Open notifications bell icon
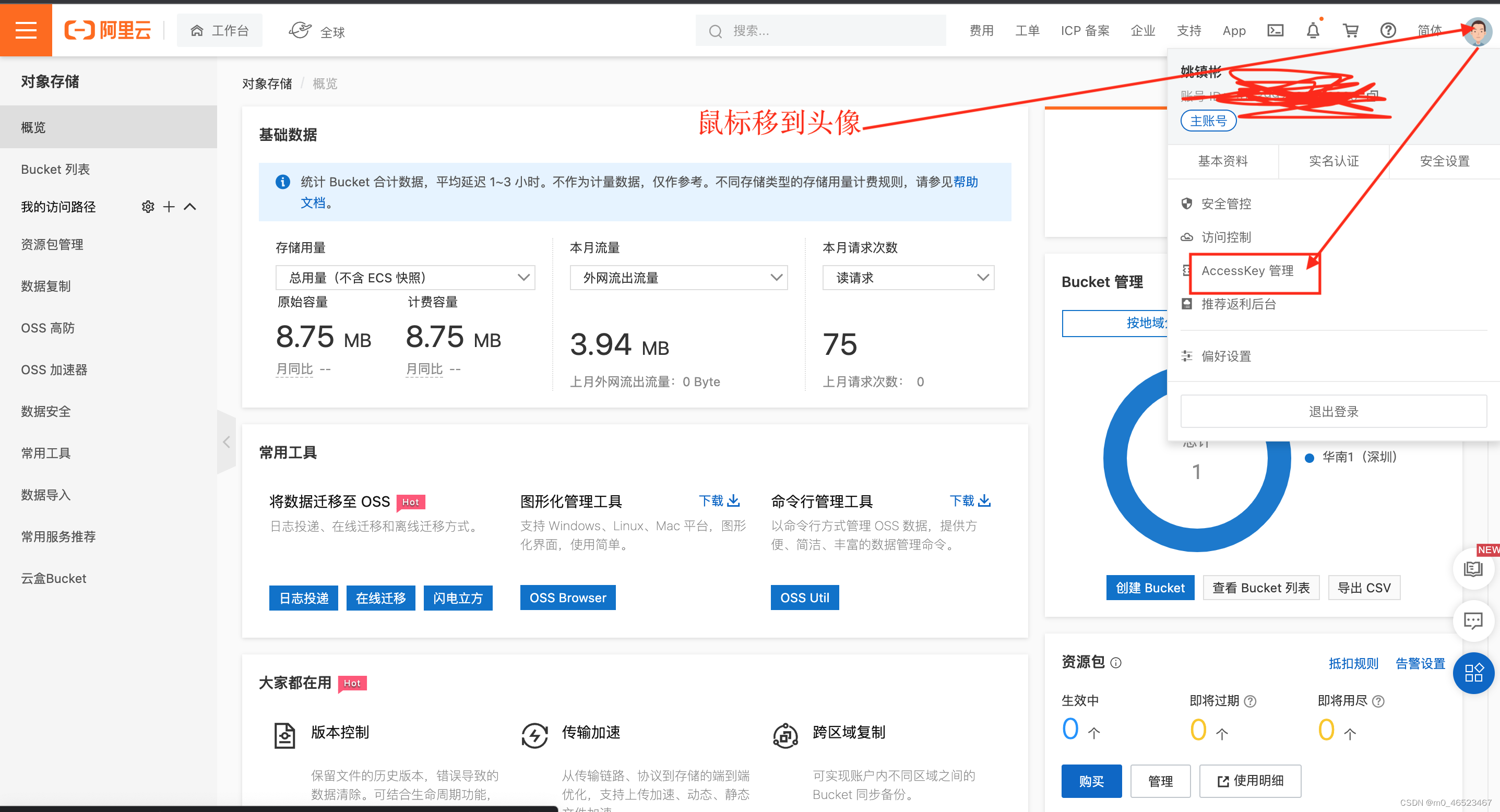 point(1313,30)
